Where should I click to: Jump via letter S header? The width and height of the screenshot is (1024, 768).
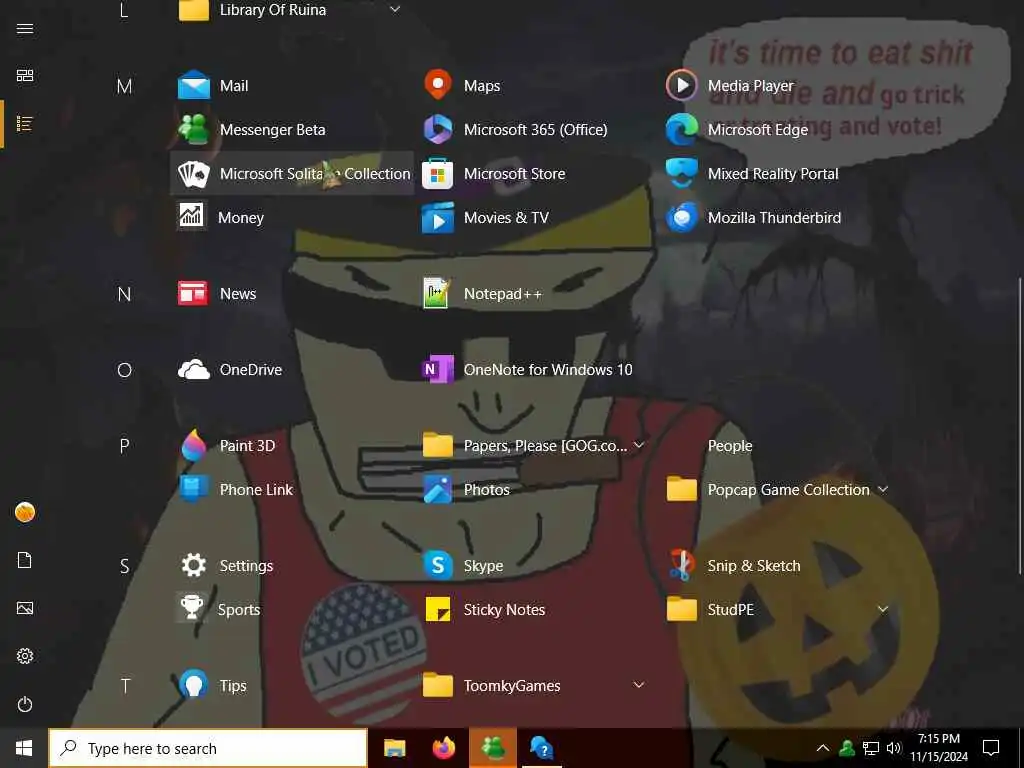coord(124,566)
